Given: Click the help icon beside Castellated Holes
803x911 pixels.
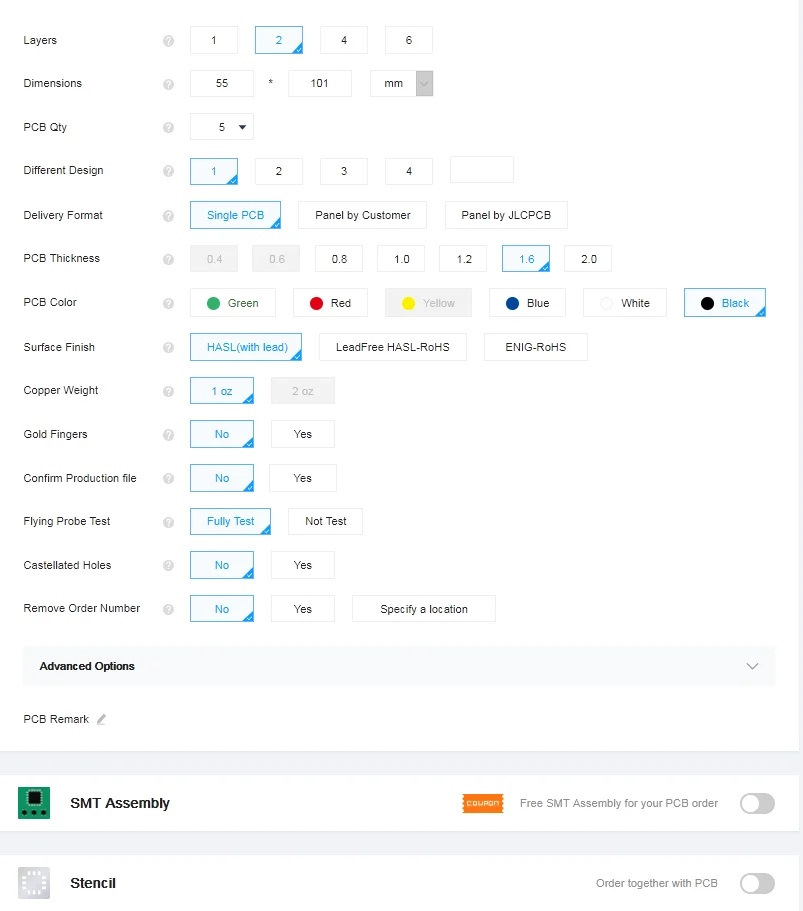Looking at the screenshot, I should [168, 566].
